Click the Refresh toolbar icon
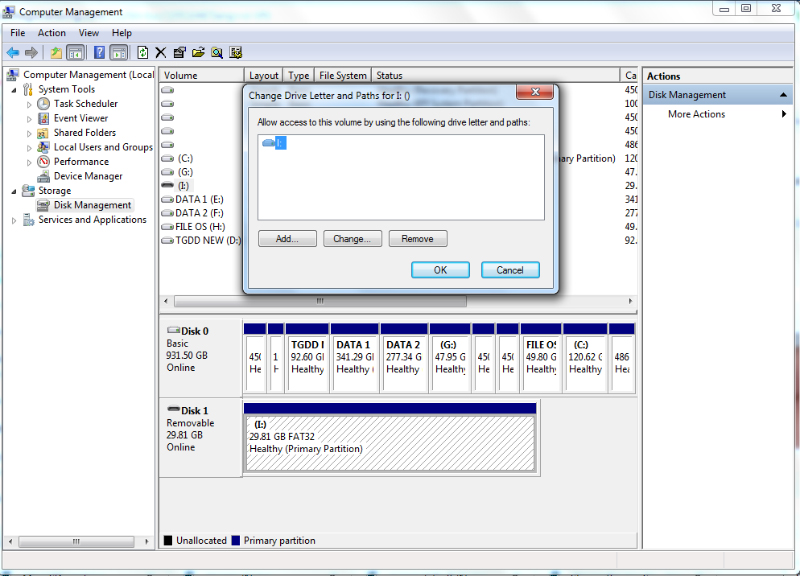 [x=142, y=52]
